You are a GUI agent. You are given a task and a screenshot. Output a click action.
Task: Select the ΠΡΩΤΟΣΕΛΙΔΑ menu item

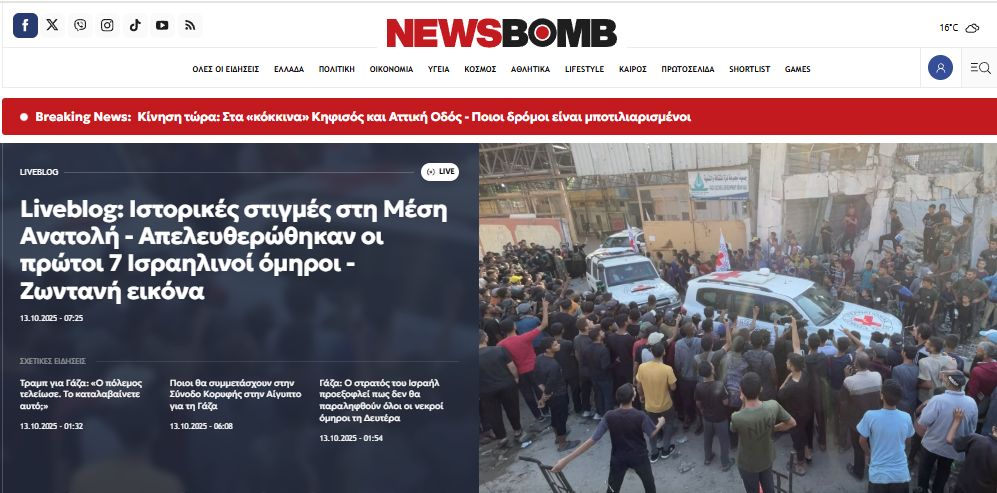pyautogui.click(x=688, y=69)
